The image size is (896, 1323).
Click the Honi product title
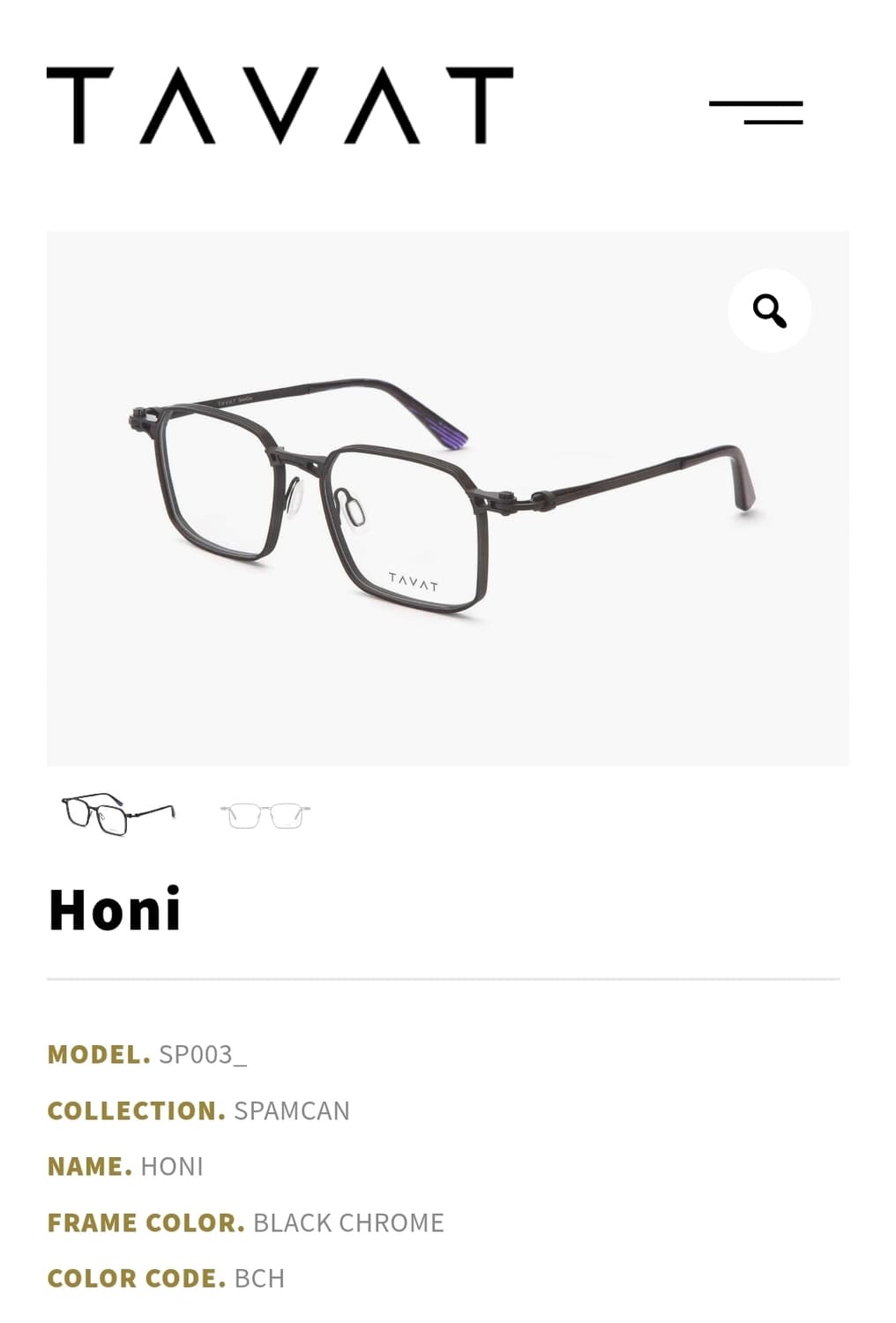[x=115, y=909]
